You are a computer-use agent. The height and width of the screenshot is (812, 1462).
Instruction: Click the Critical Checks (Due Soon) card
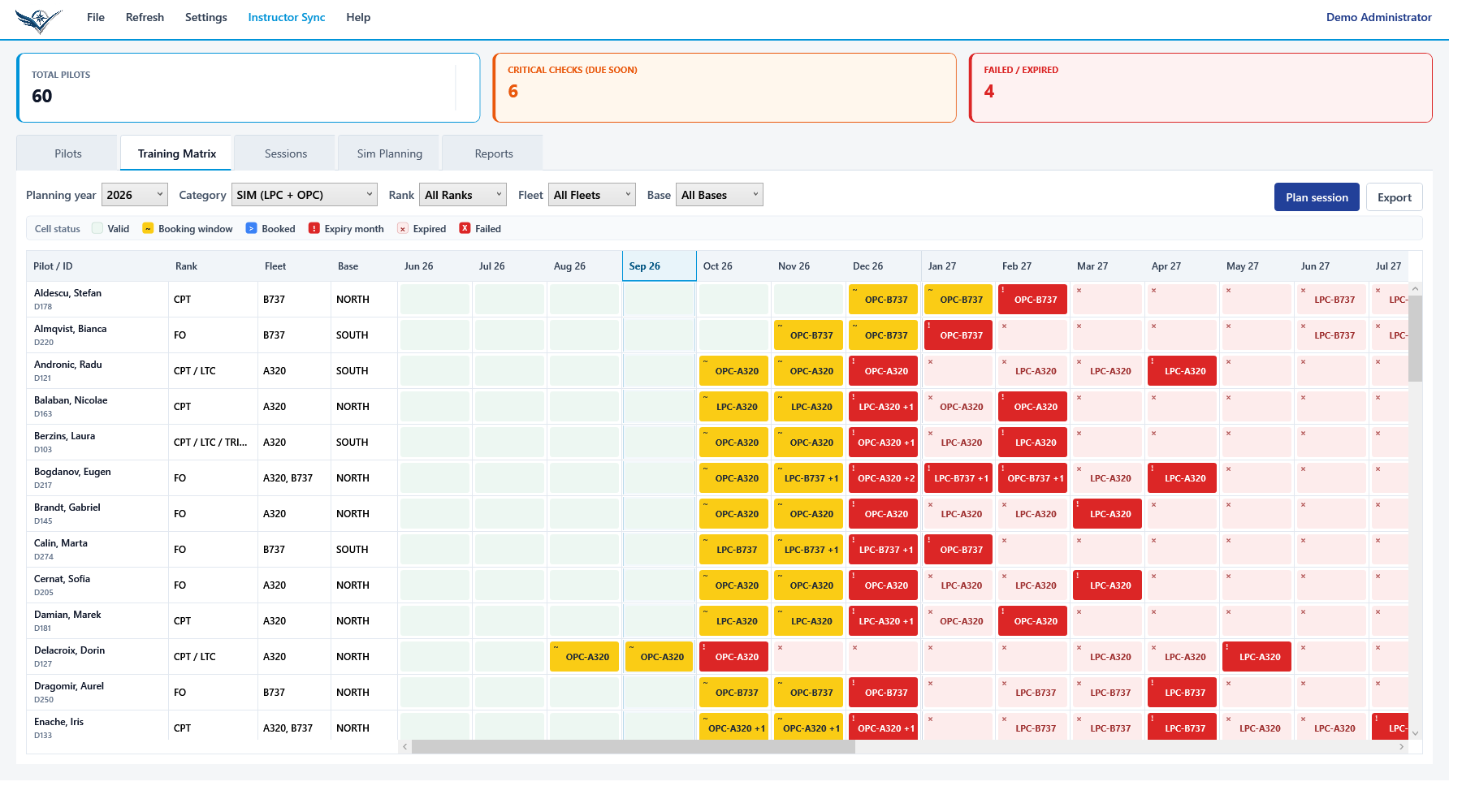click(725, 88)
